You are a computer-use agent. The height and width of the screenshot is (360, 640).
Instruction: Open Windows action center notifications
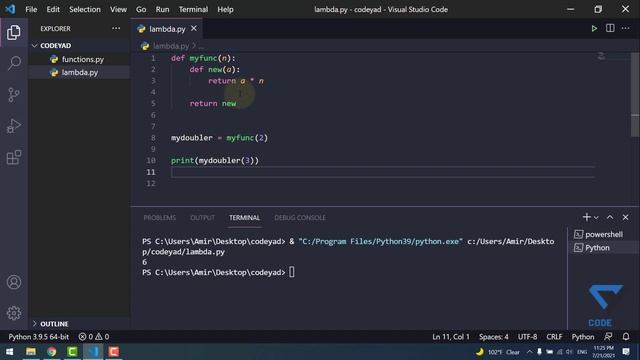(626, 351)
